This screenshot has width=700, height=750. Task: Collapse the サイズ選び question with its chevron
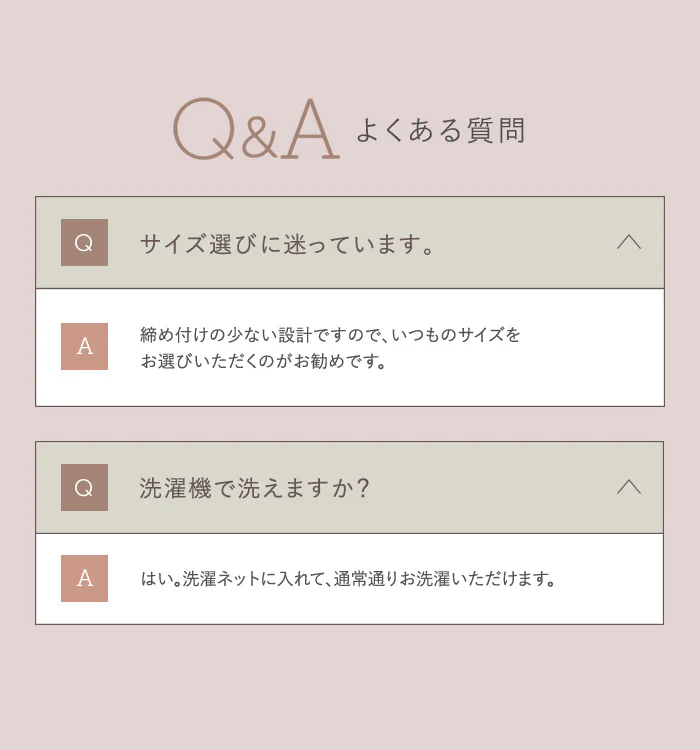[629, 242]
